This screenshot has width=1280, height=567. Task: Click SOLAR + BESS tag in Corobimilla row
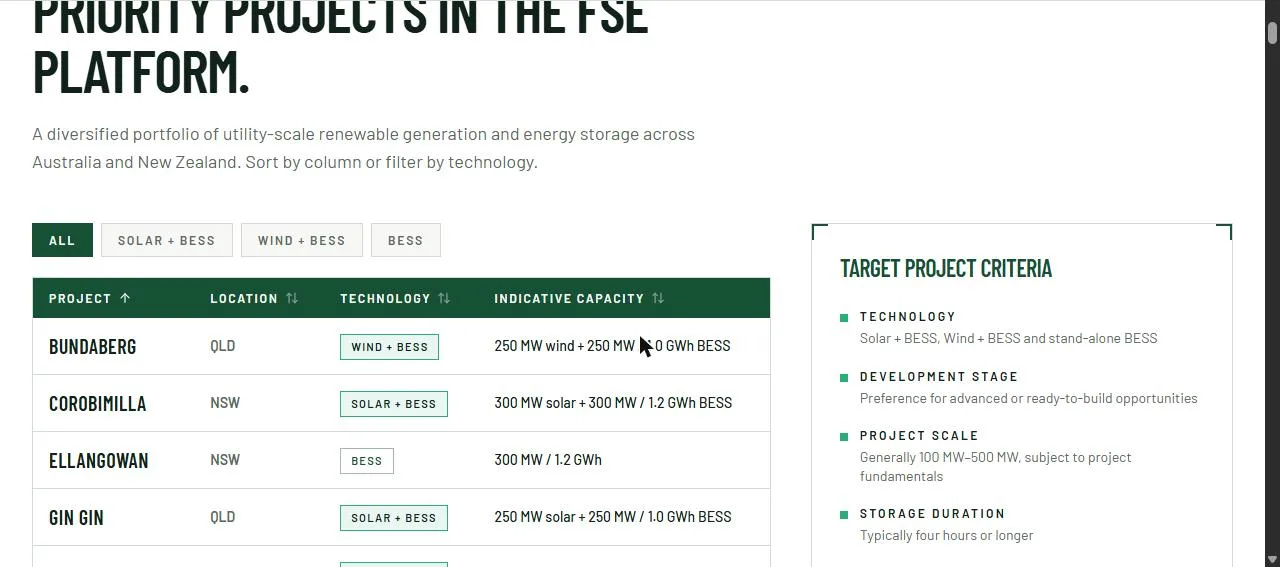pyautogui.click(x=394, y=404)
